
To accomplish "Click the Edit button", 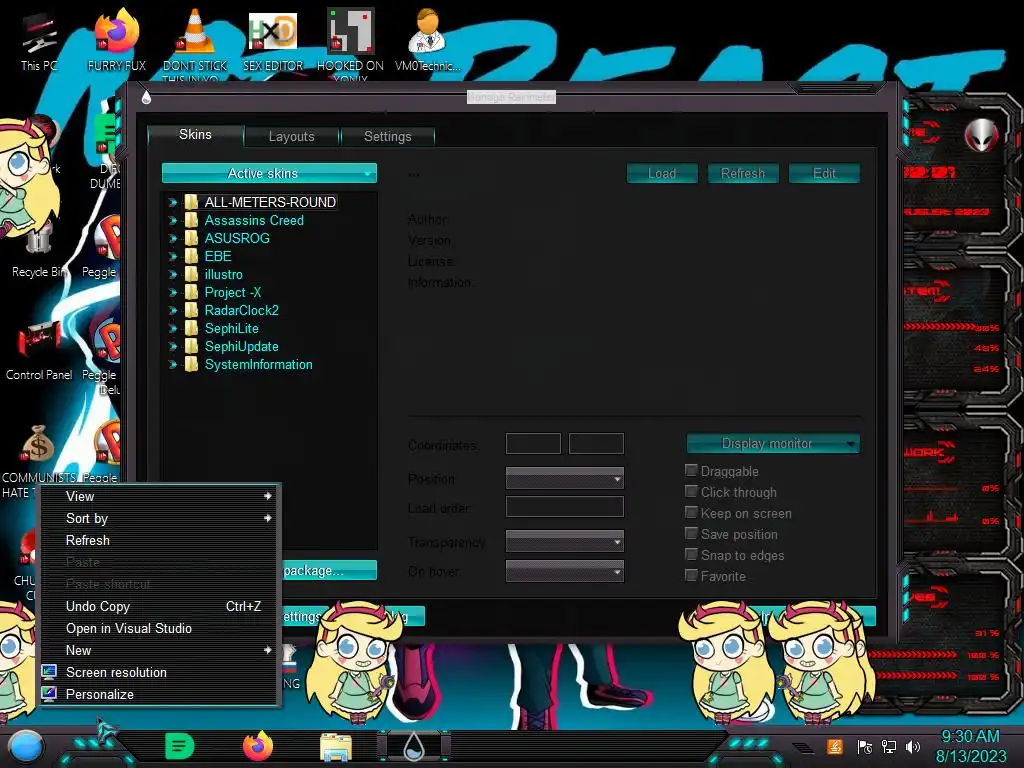I will 824,173.
